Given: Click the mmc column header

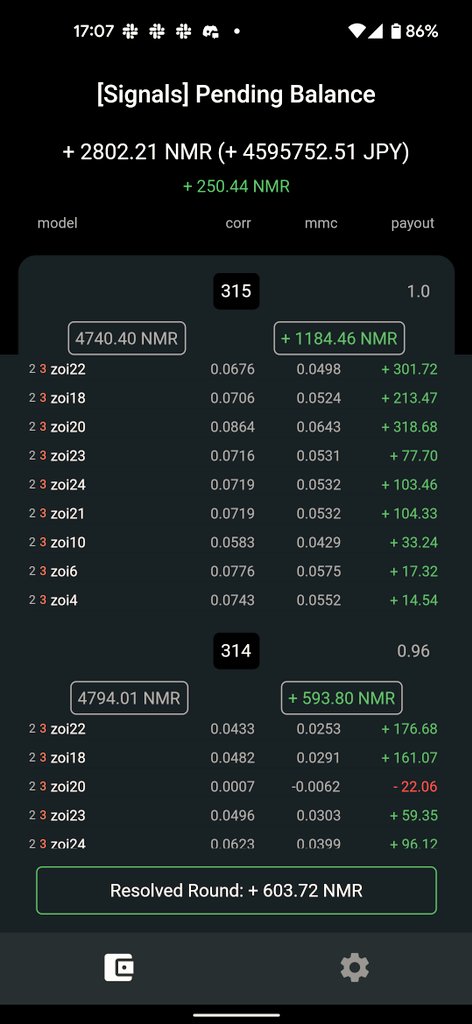Looking at the screenshot, I should (x=321, y=223).
